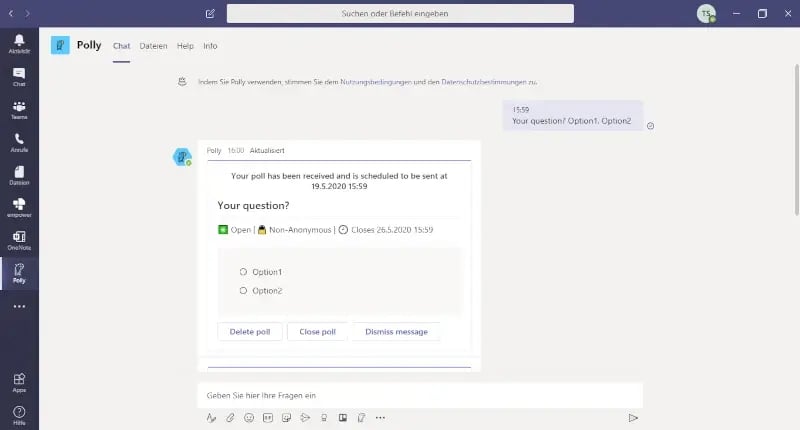Attach a file with paperclip icon

pyautogui.click(x=230, y=418)
